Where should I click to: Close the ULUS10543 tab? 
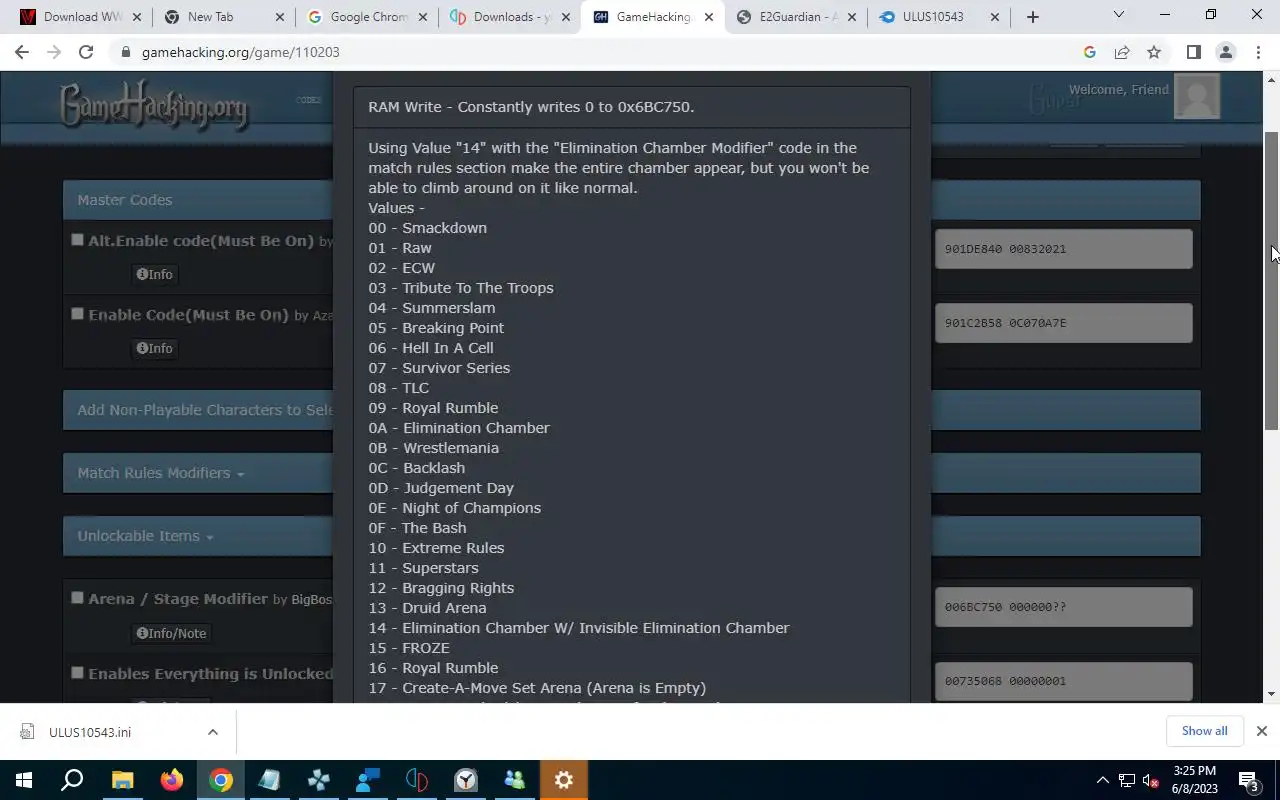pyautogui.click(x=995, y=17)
